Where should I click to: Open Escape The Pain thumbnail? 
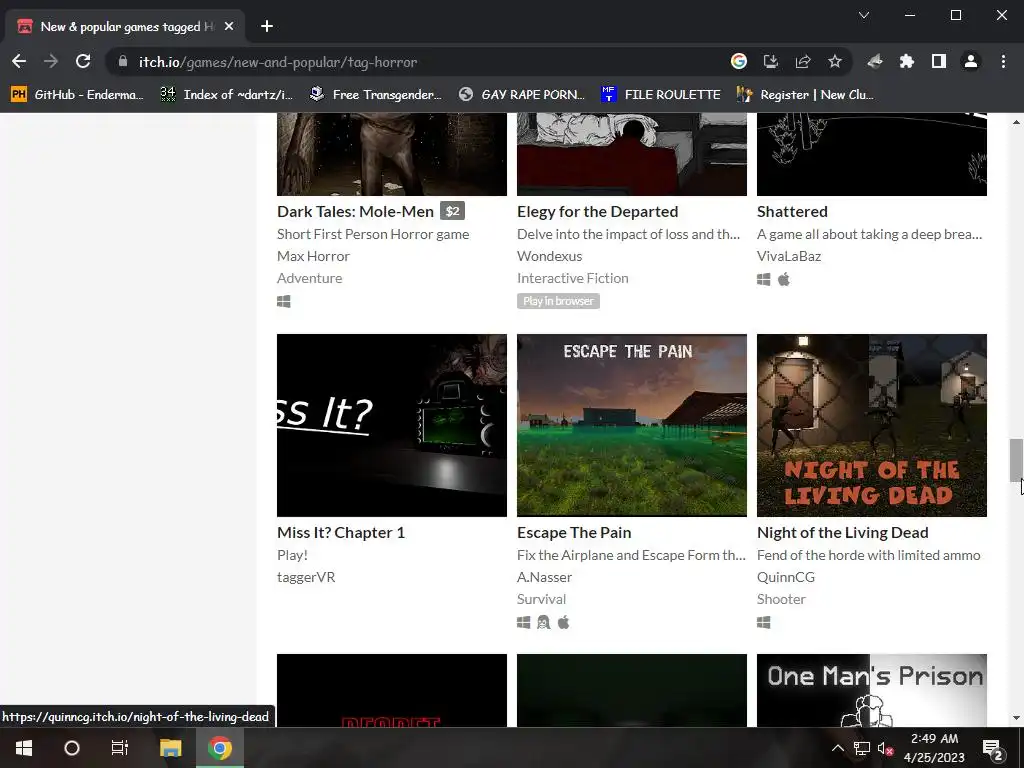[632, 425]
